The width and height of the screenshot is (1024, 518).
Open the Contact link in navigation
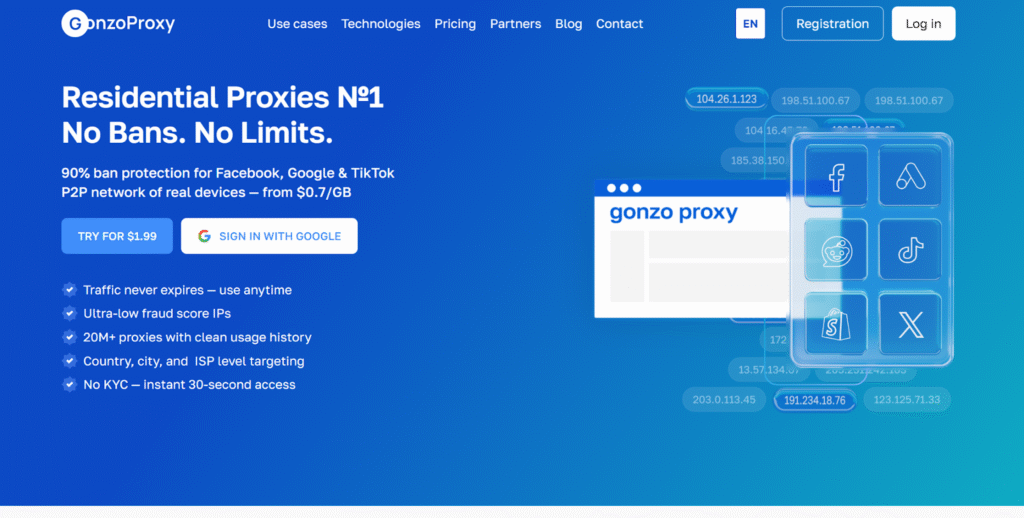620,24
